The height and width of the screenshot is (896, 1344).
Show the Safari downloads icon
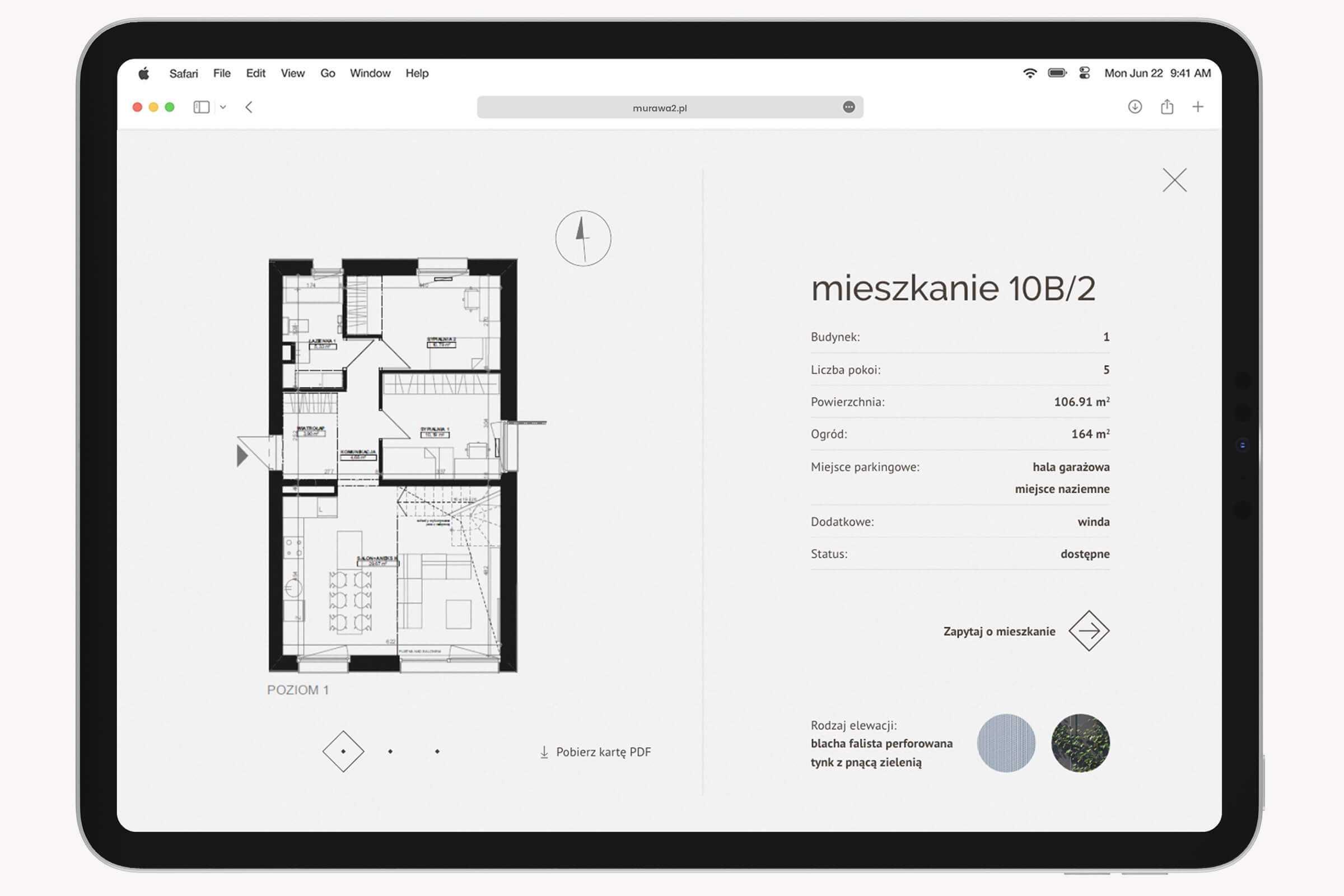pyautogui.click(x=1135, y=107)
